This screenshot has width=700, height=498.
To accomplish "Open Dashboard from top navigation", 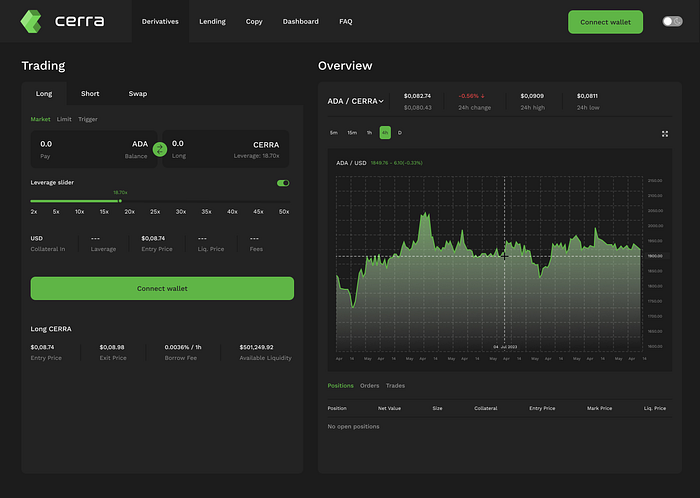I will pos(300,21).
